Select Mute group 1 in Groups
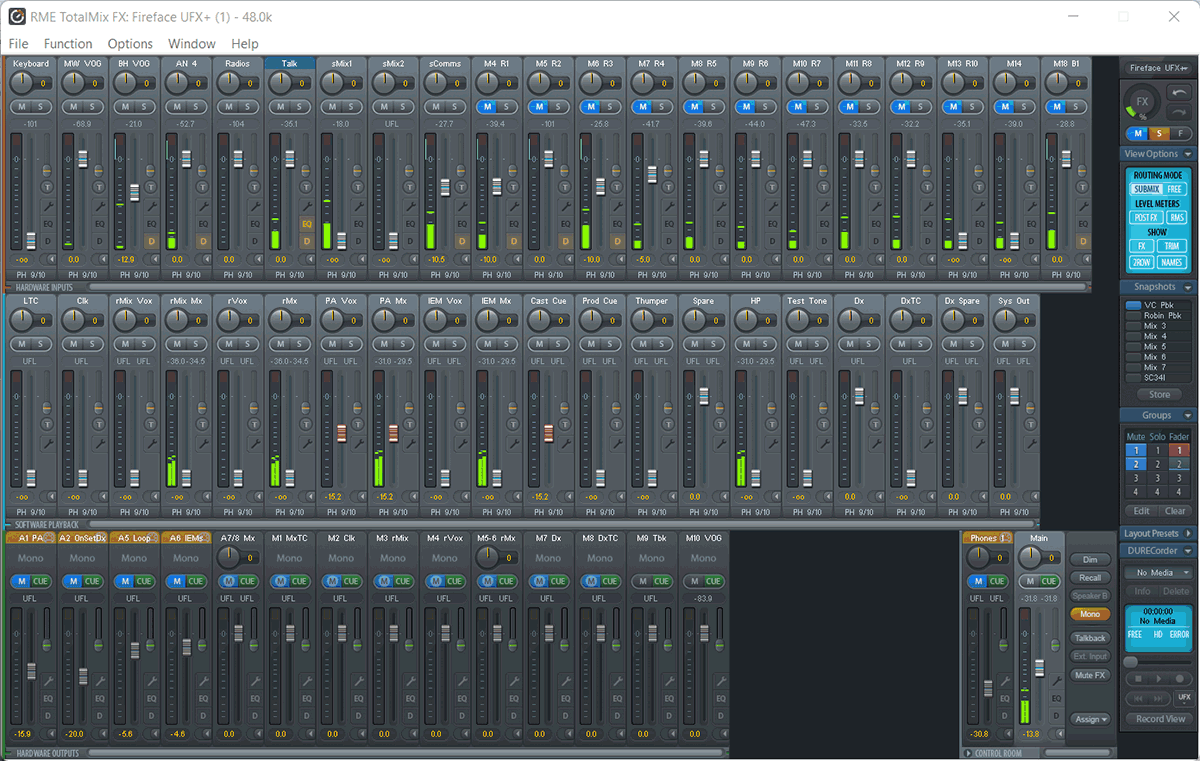The height and width of the screenshot is (761, 1200). pyautogui.click(x=1136, y=451)
